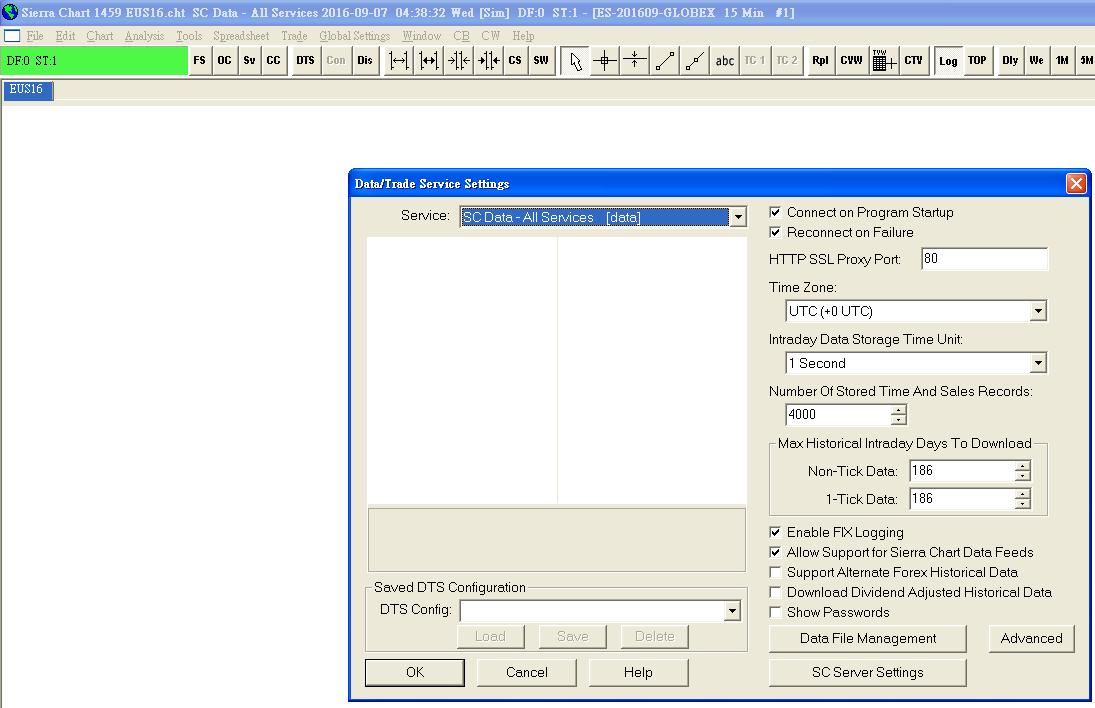Select the pointer tool in the toolbar
Image resolution: width=1095 pixels, height=708 pixels.
[x=575, y=61]
